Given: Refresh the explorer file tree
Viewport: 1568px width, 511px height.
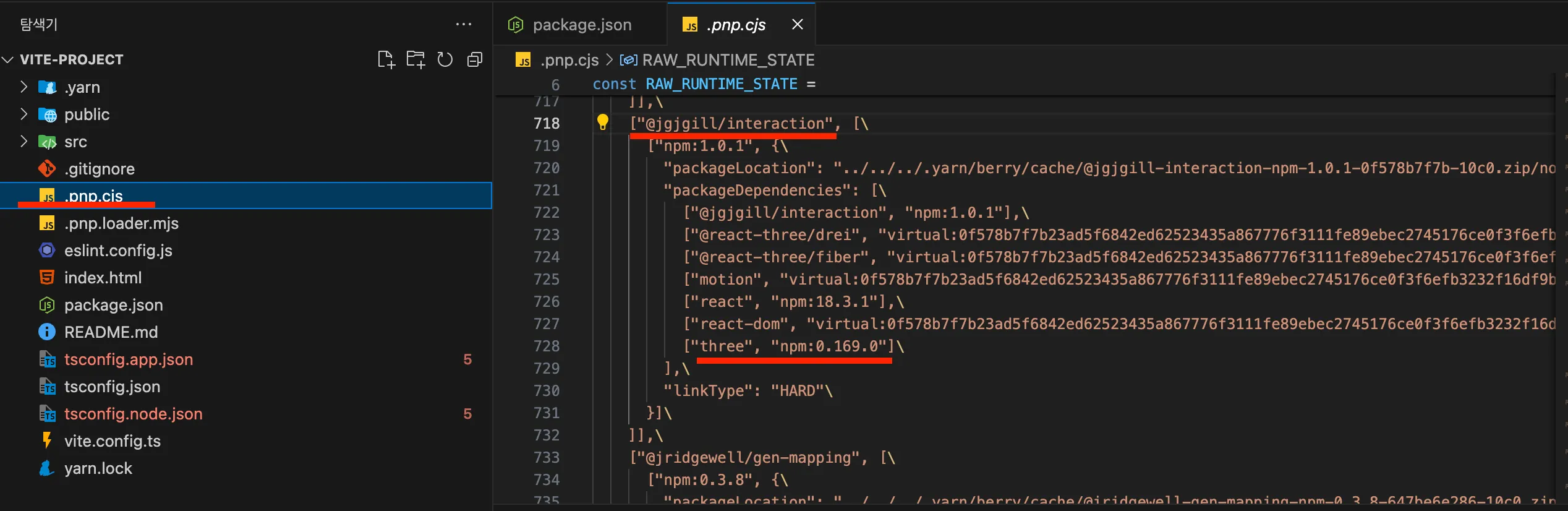Looking at the screenshot, I should [445, 59].
